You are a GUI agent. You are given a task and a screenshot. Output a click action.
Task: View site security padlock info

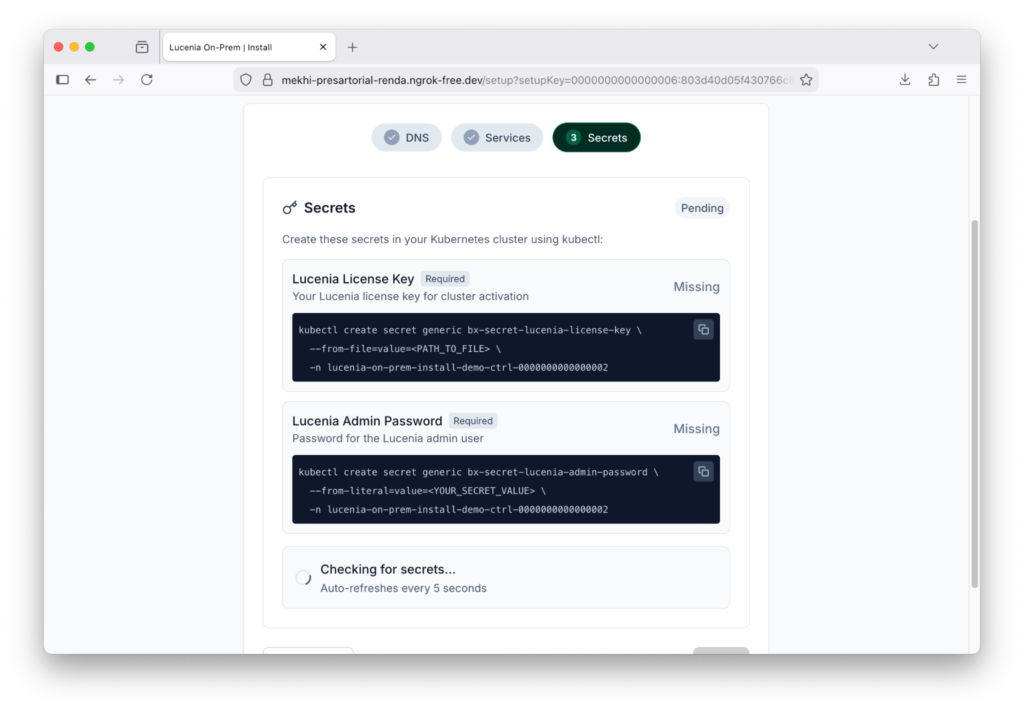(x=267, y=80)
